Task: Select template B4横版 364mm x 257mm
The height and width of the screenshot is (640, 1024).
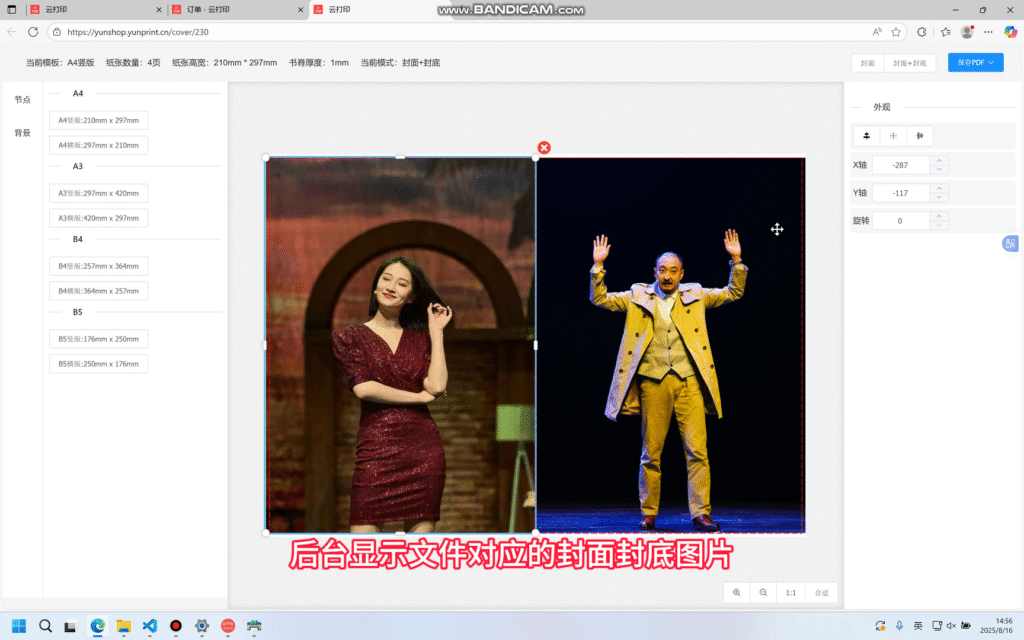Action: point(99,291)
